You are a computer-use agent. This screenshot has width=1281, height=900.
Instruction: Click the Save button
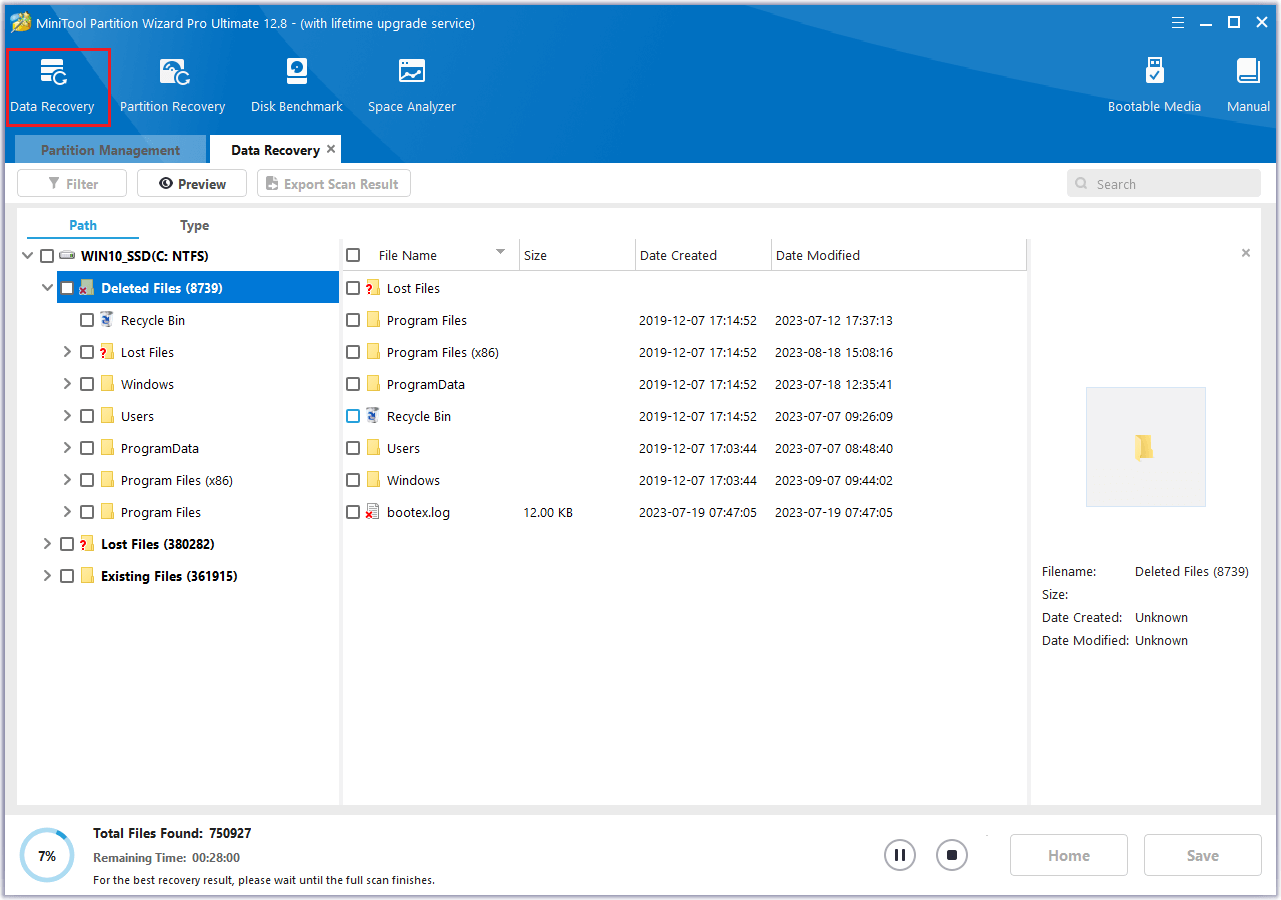[x=1203, y=855]
